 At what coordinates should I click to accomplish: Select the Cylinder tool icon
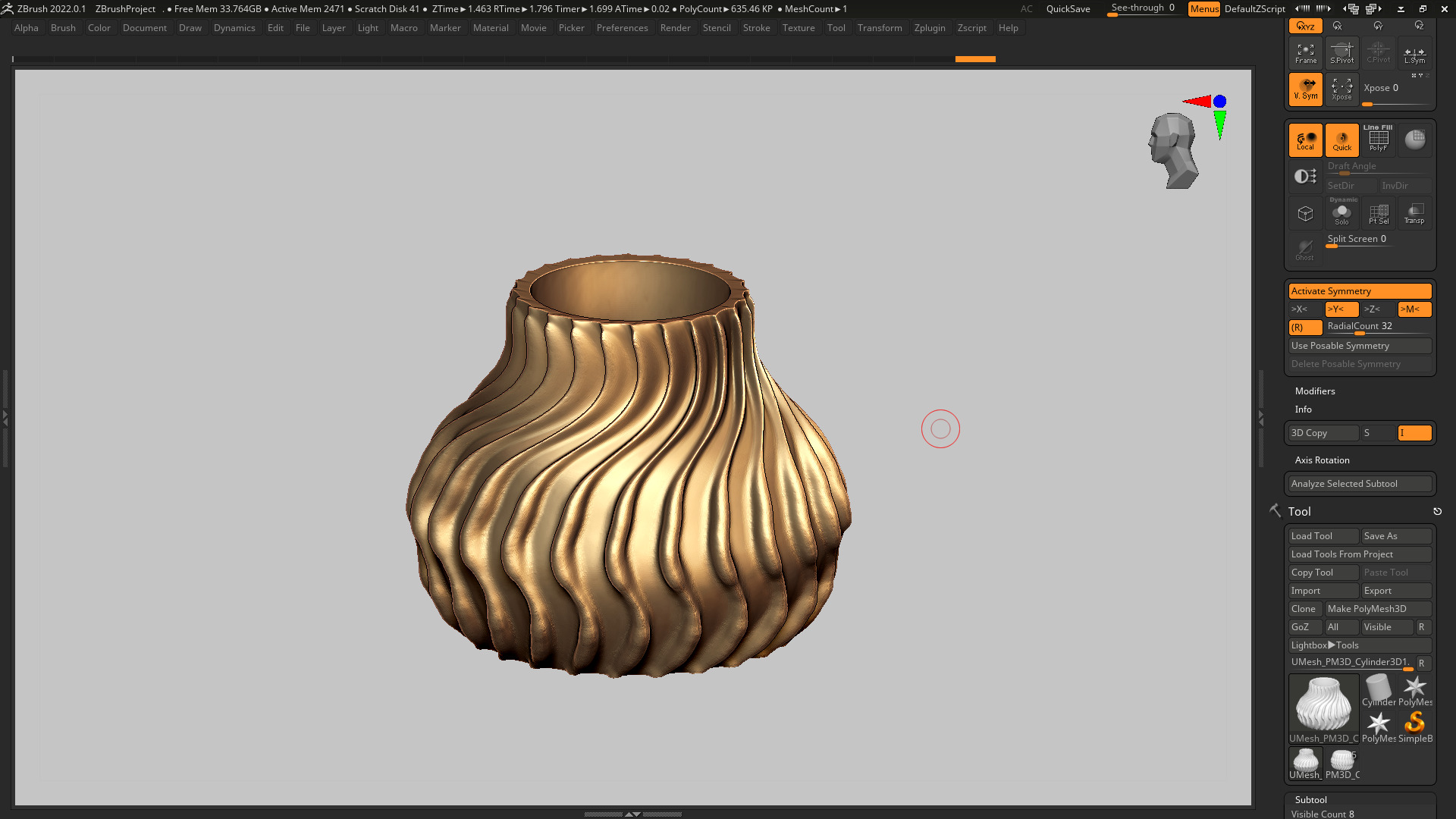[1378, 689]
